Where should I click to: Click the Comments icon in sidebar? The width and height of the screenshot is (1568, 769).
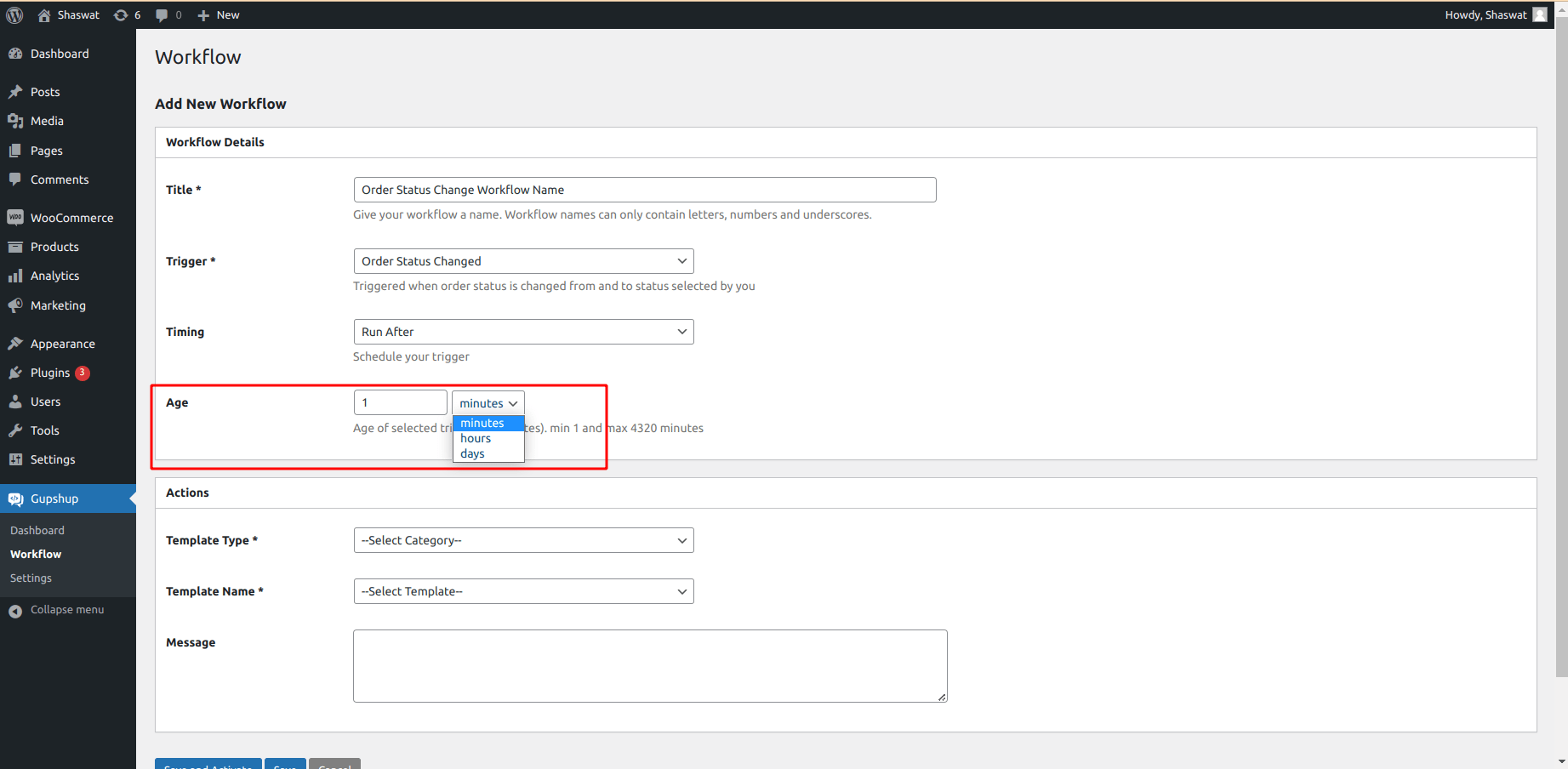click(x=15, y=179)
